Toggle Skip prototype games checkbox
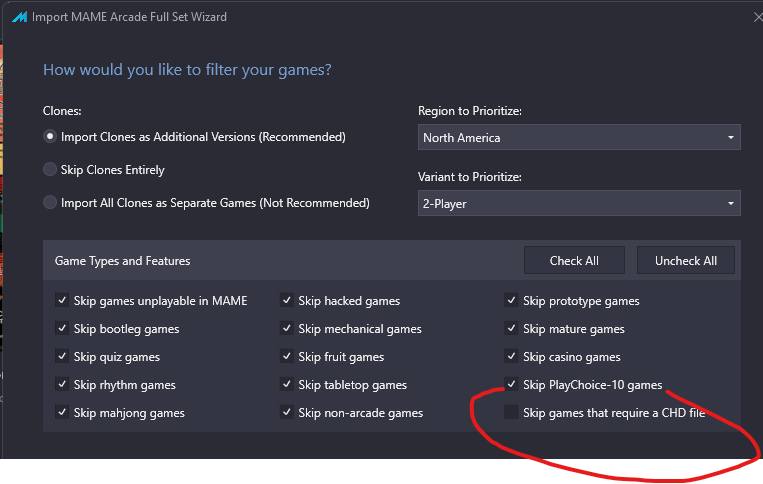This screenshot has width=763, height=484. click(511, 300)
